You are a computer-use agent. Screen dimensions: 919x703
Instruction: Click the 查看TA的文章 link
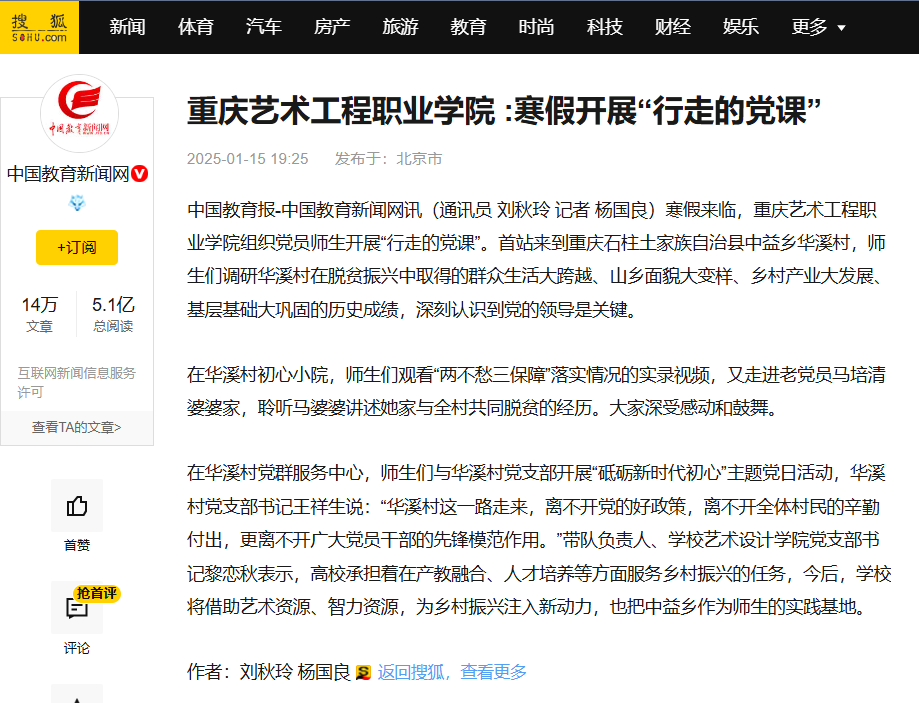[77, 427]
